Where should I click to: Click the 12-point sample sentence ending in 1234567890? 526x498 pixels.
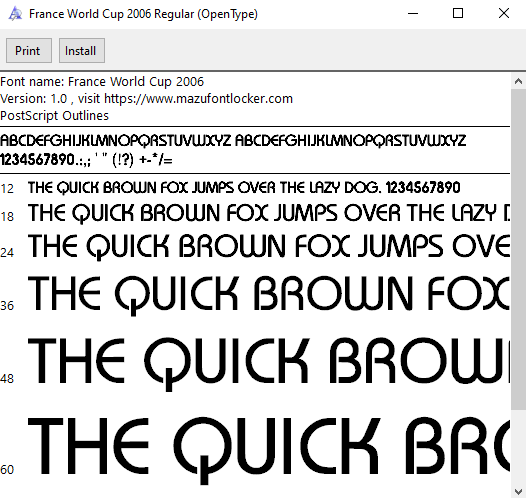pos(244,188)
